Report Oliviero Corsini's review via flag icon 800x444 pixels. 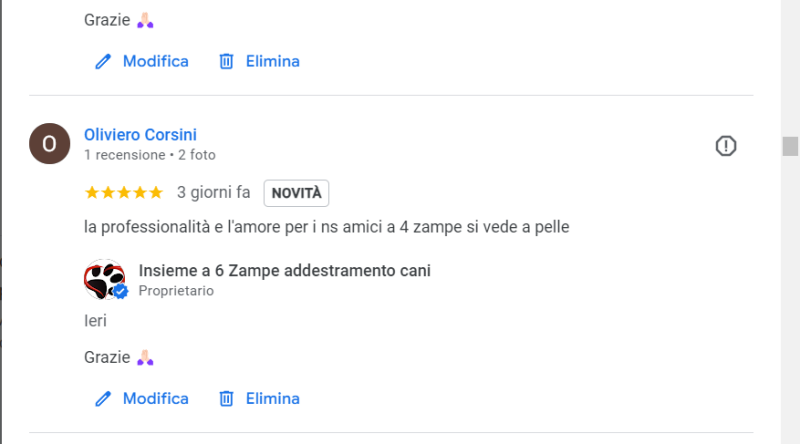point(726,146)
